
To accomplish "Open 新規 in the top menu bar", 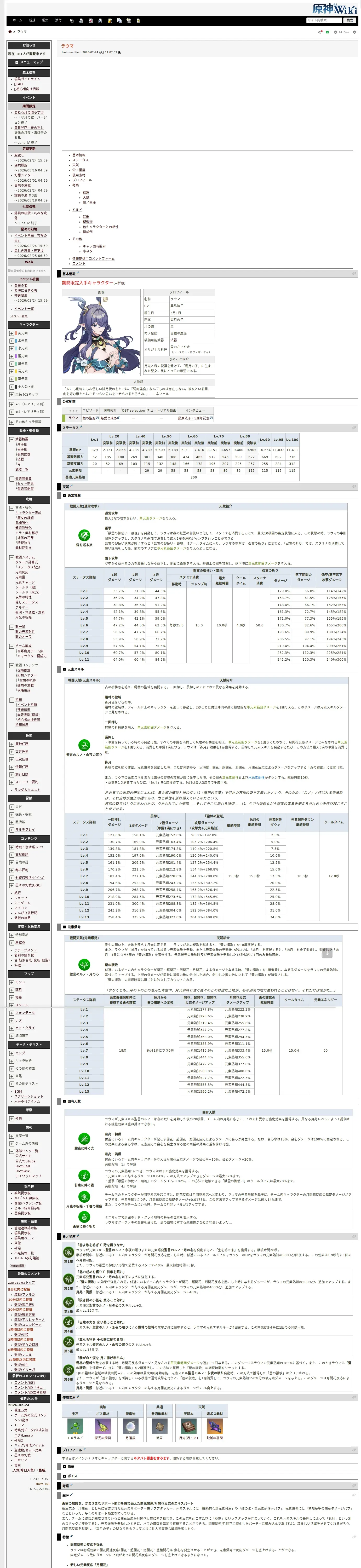I will (x=32, y=20).
